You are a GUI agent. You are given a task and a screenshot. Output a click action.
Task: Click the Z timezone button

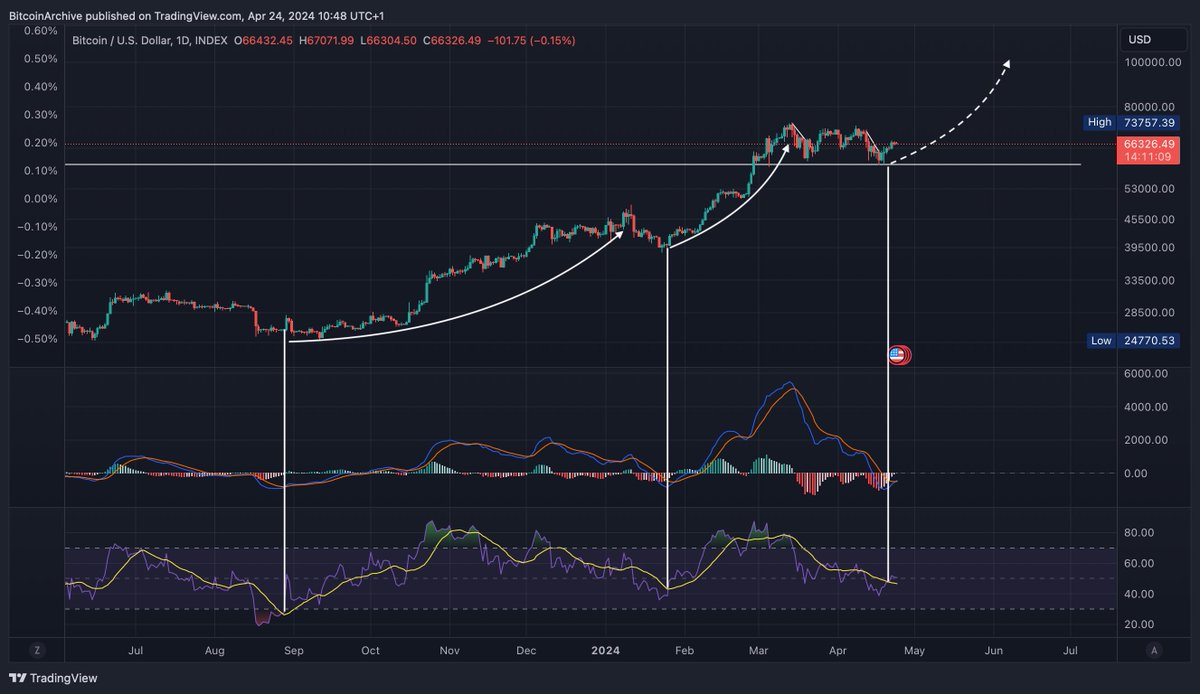pyautogui.click(x=37, y=650)
